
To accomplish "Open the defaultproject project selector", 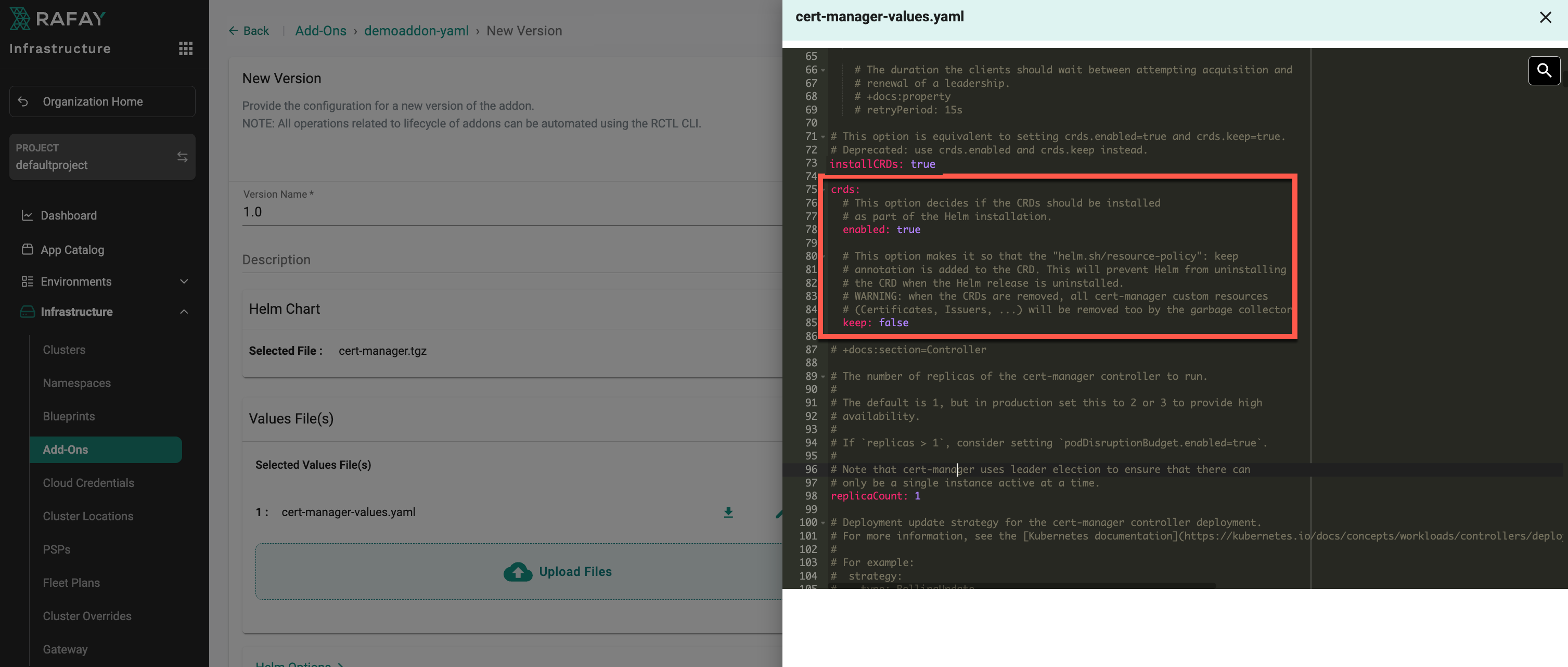I will (102, 157).
